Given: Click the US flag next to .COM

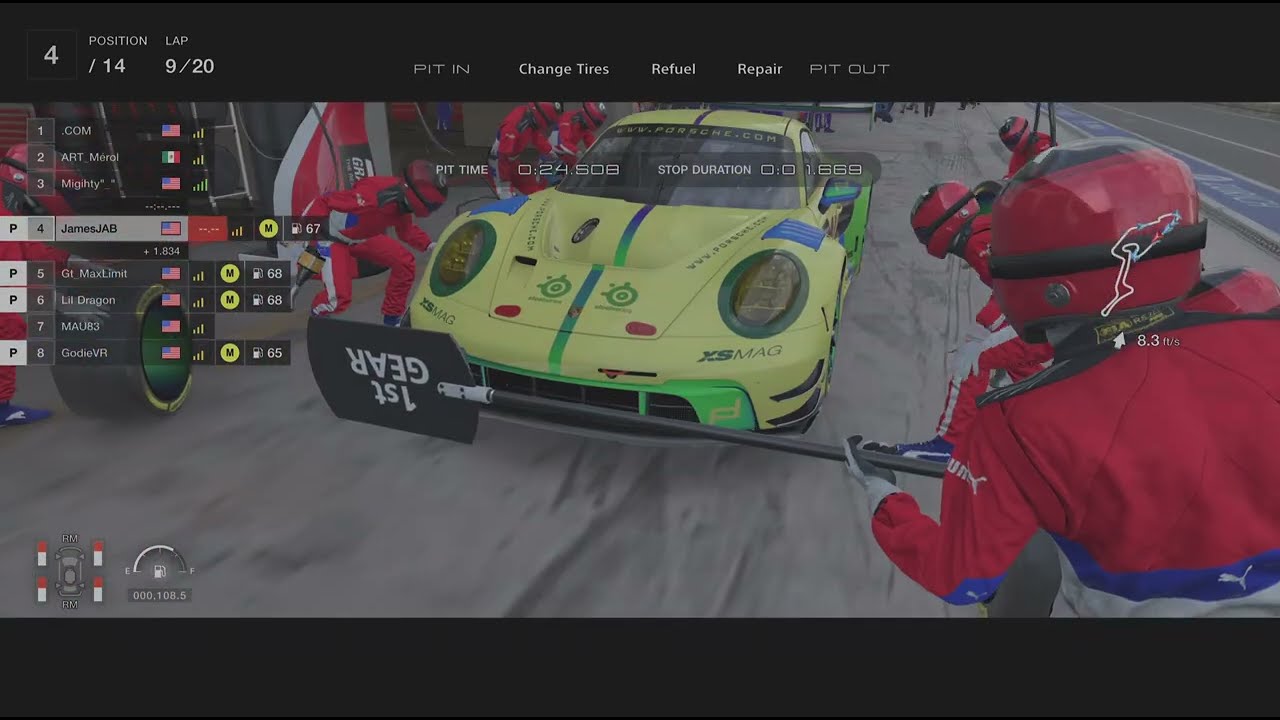Looking at the screenshot, I should coord(171,131).
